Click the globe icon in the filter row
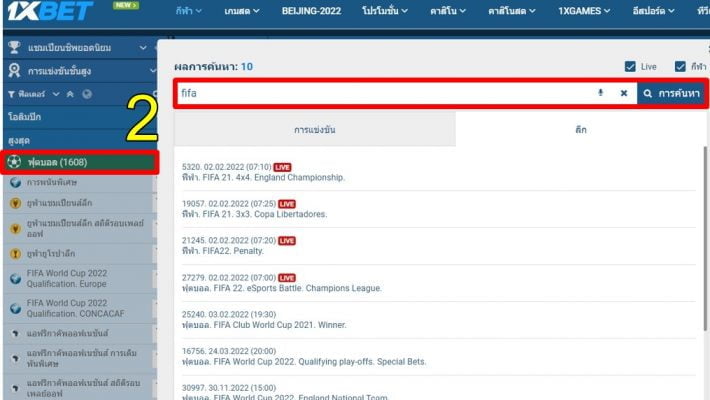 [x=87, y=94]
